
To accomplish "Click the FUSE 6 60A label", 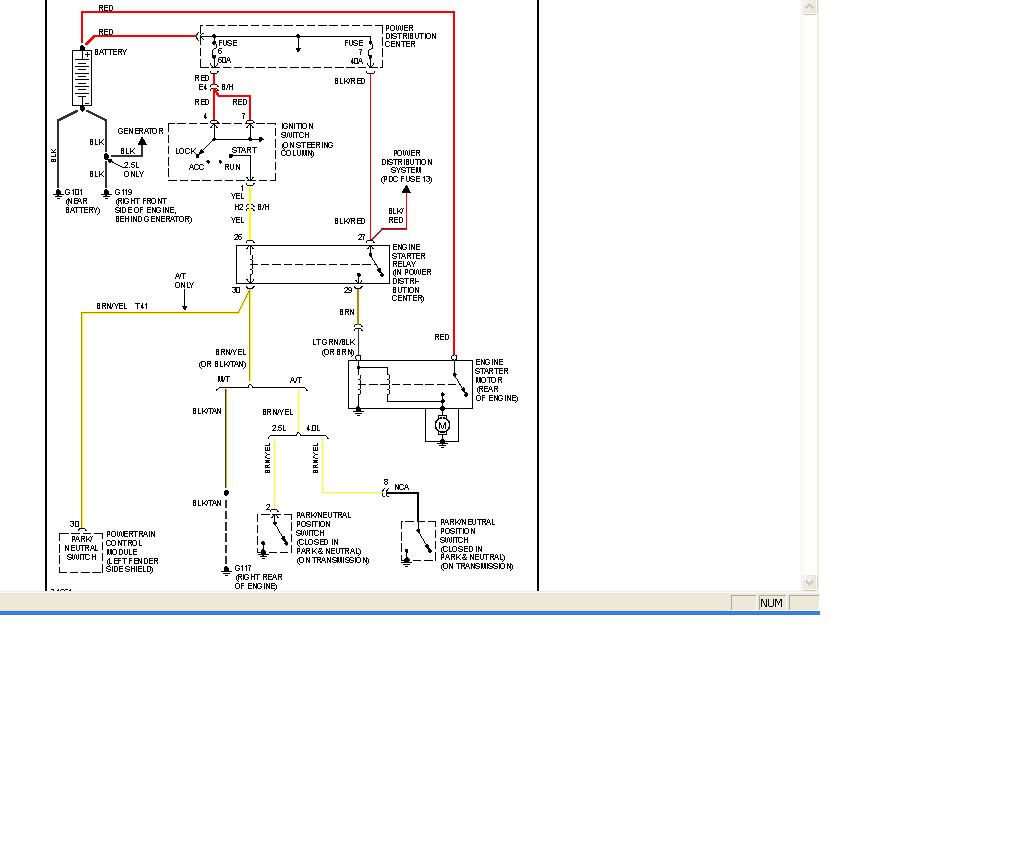I will pyautogui.click(x=227, y=52).
